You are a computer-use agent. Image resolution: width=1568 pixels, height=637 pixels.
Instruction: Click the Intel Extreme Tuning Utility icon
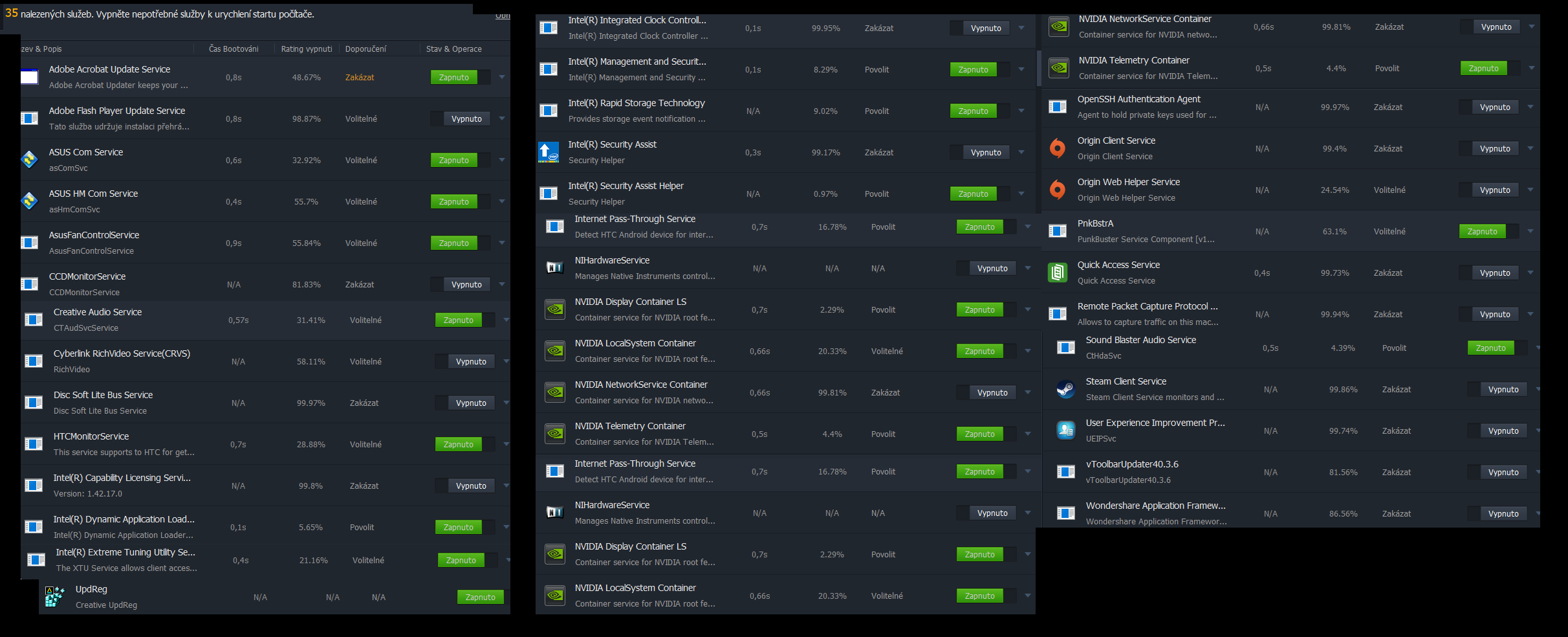coord(36,560)
